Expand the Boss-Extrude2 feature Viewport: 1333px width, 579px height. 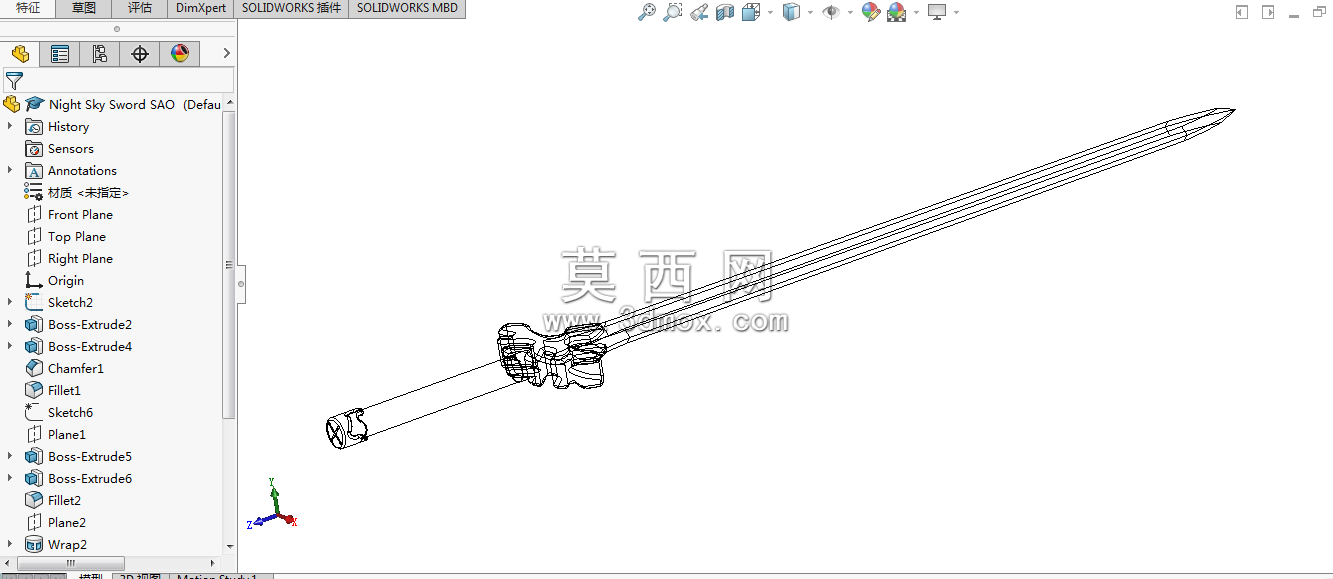(x=10, y=324)
